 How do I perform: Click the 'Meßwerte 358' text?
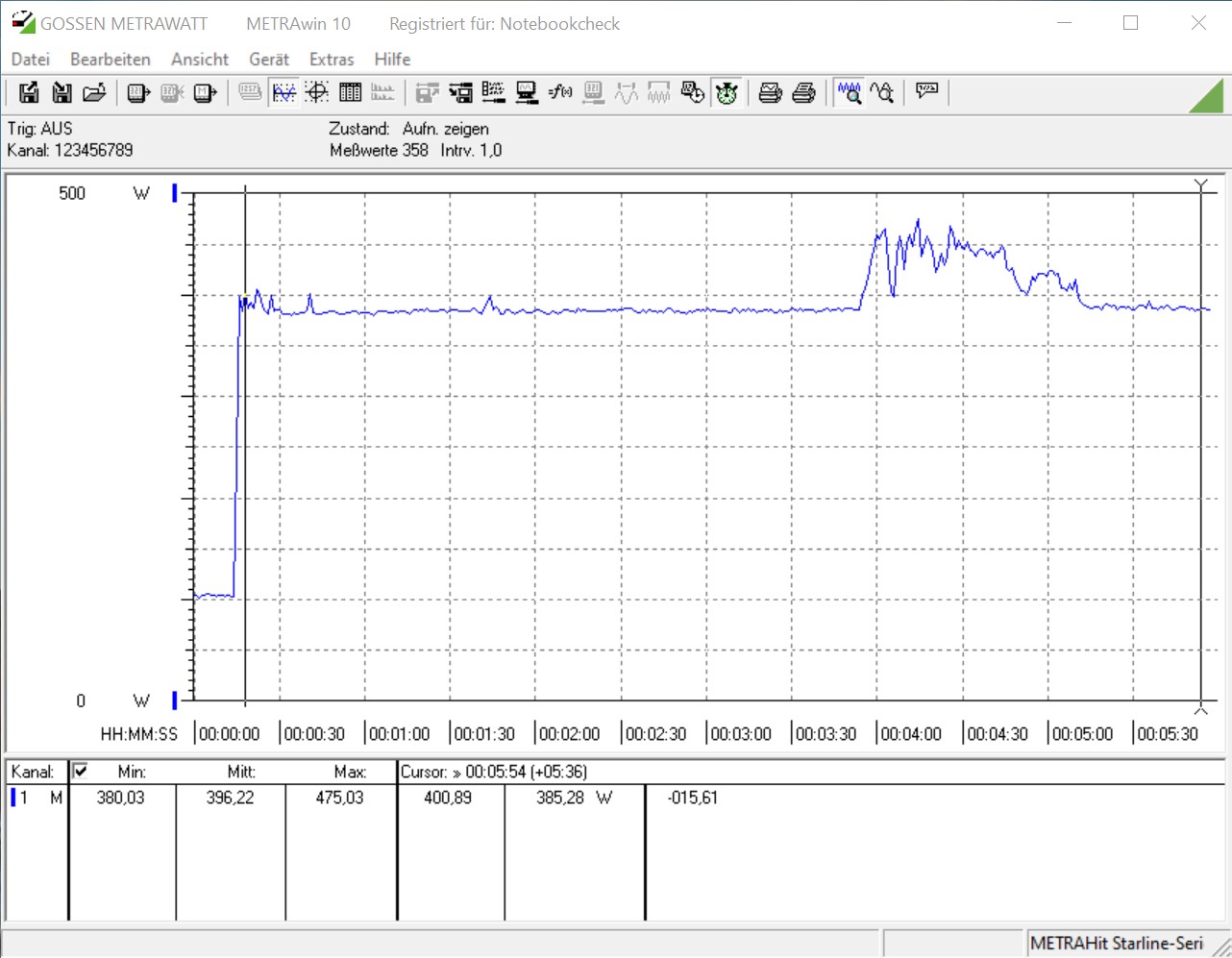tap(379, 150)
